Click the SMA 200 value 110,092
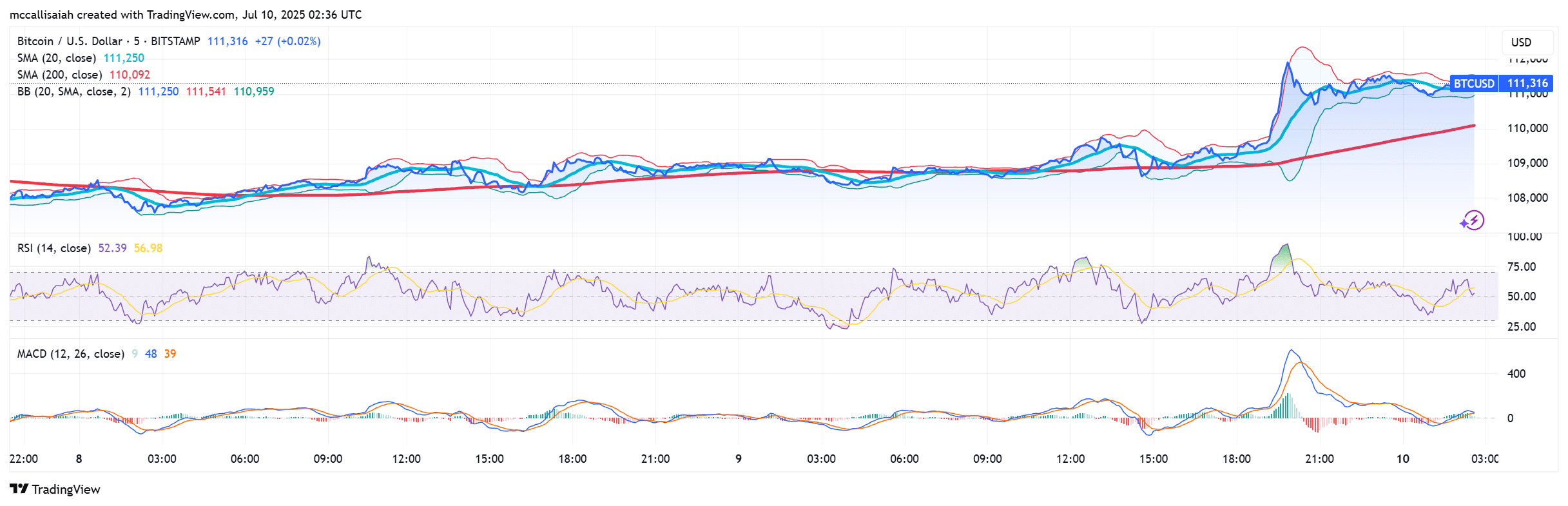The image size is (1568, 506). coord(130,75)
